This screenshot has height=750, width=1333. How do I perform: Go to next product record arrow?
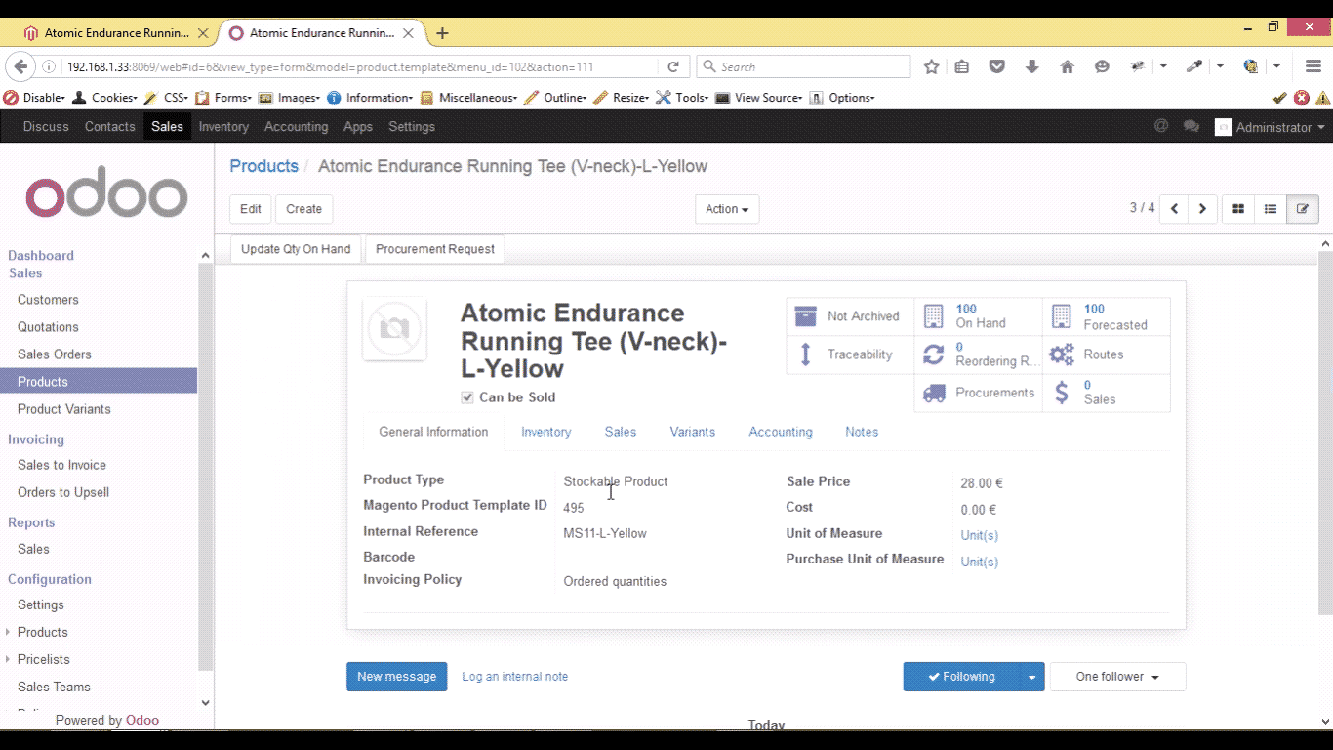click(x=1202, y=209)
